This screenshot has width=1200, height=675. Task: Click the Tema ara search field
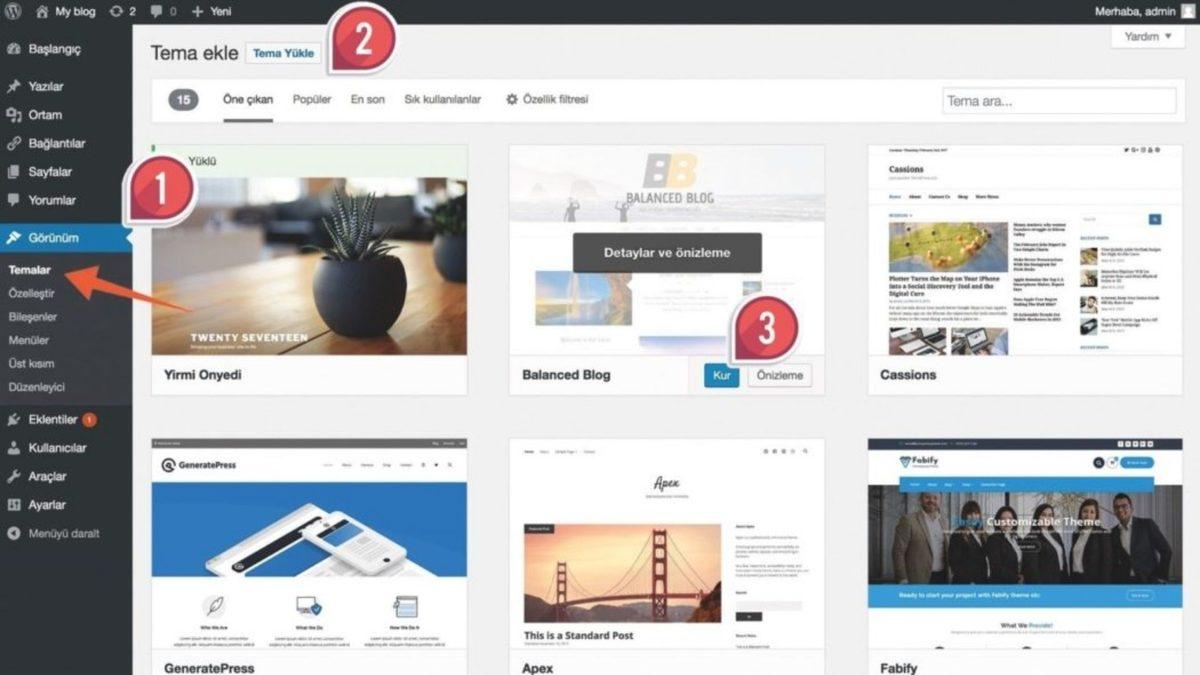pyautogui.click(x=1058, y=100)
